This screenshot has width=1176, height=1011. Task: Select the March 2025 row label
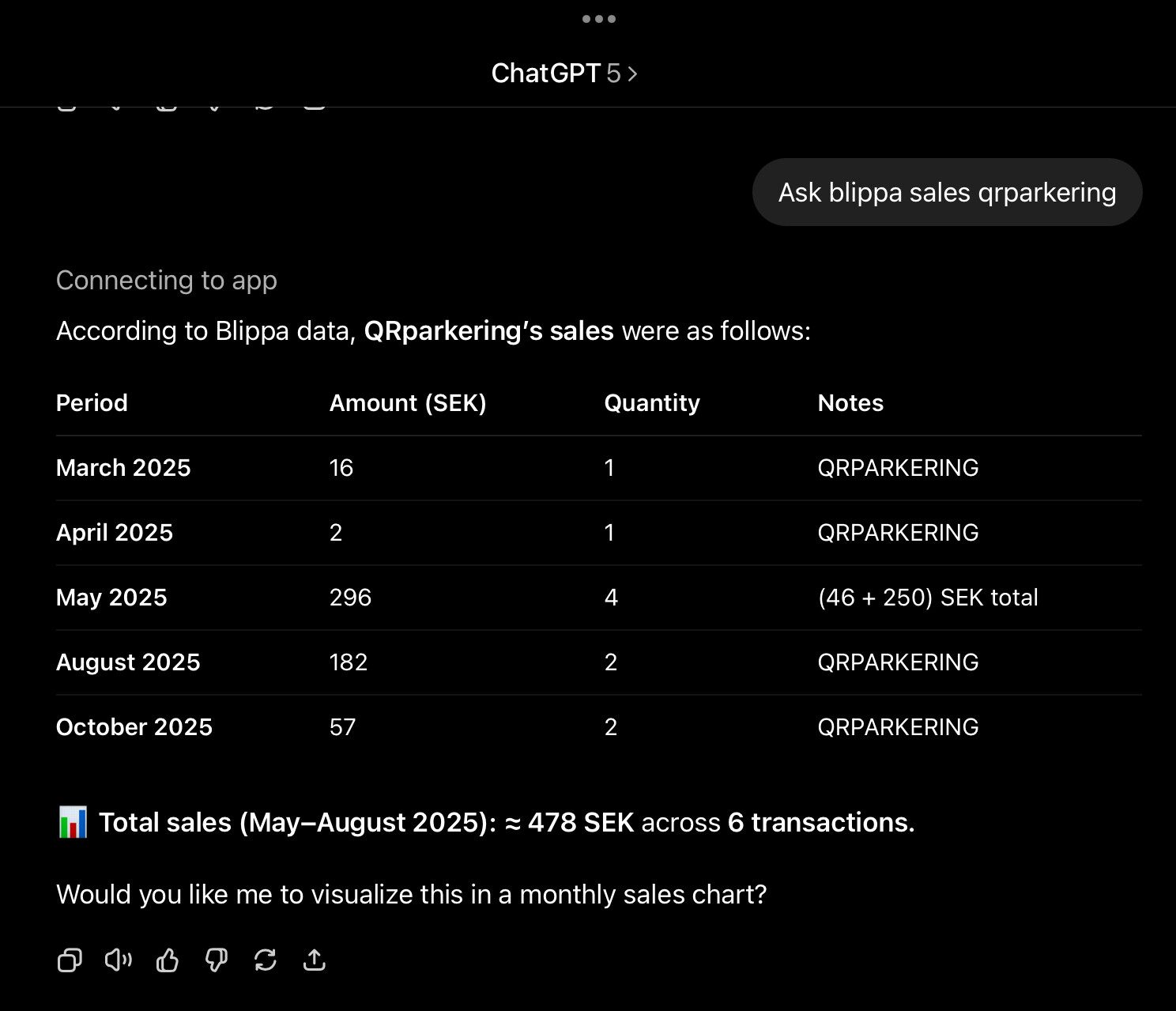123,468
